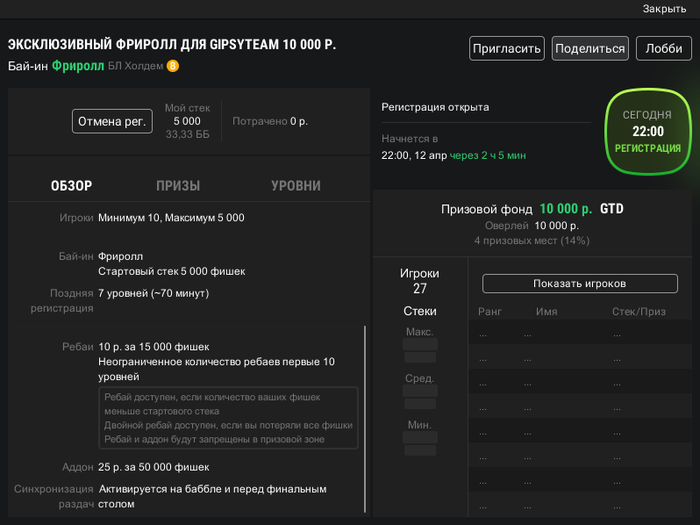Click the Мой стек 5 000 value
Screen dimensions: 700x525
[187, 121]
